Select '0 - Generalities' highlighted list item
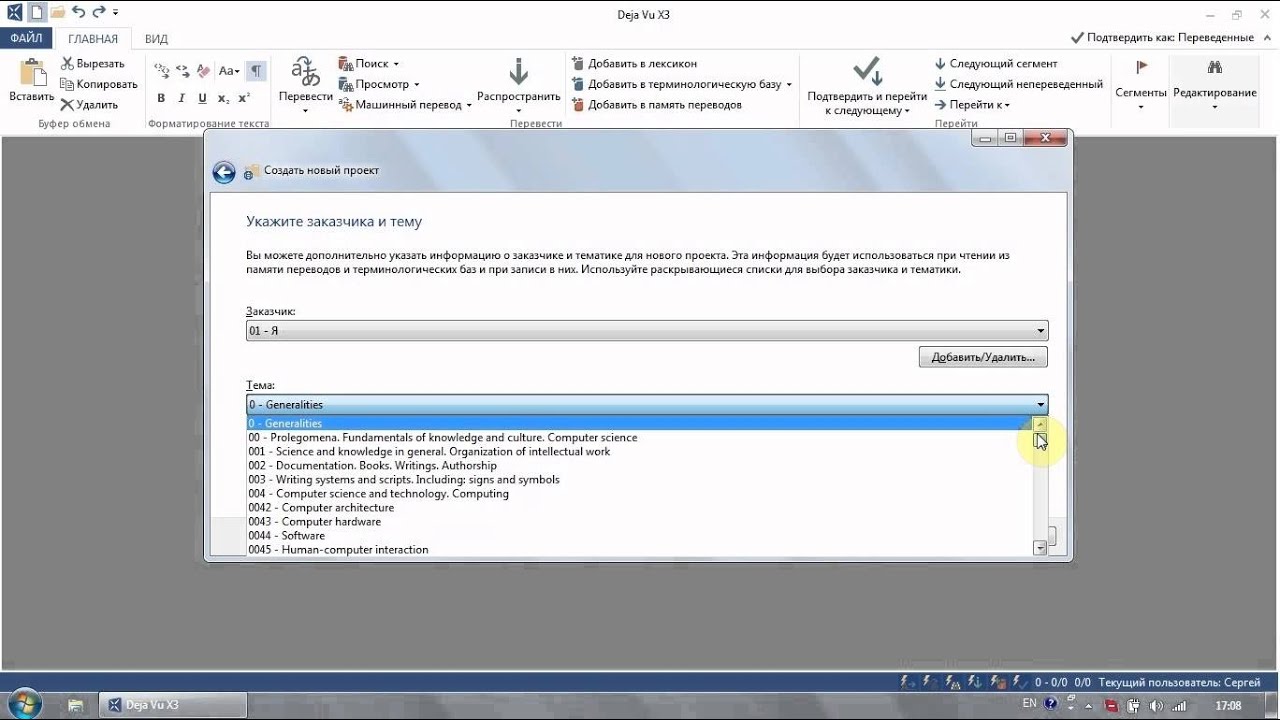The height and width of the screenshot is (720, 1280). [639, 423]
